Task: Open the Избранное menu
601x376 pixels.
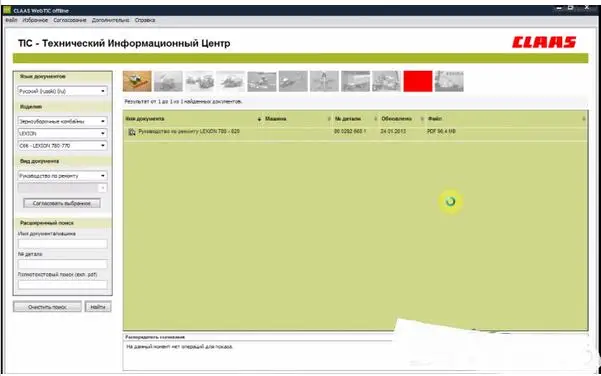Action: 35,20
